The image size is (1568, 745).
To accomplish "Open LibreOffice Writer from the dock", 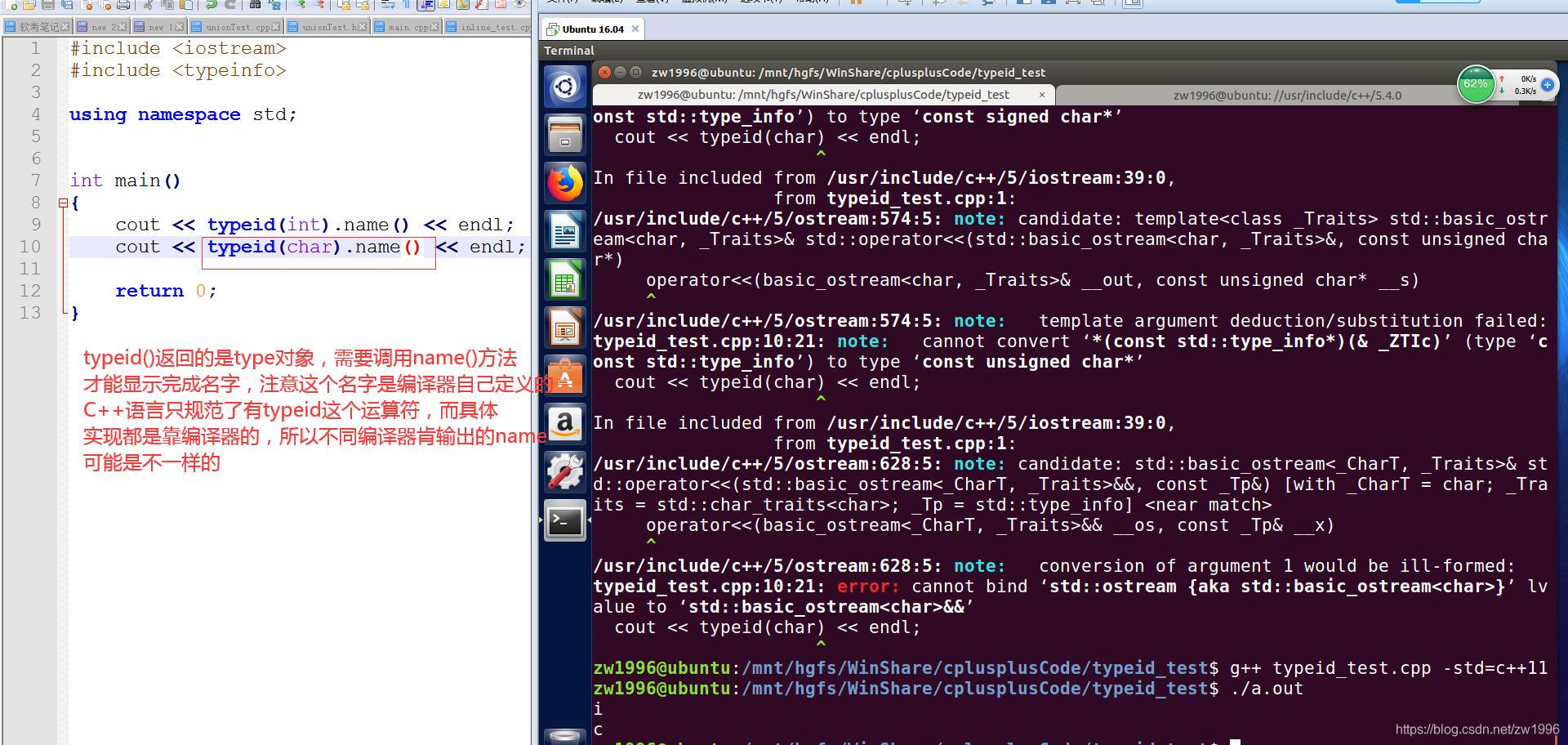I will point(565,231).
